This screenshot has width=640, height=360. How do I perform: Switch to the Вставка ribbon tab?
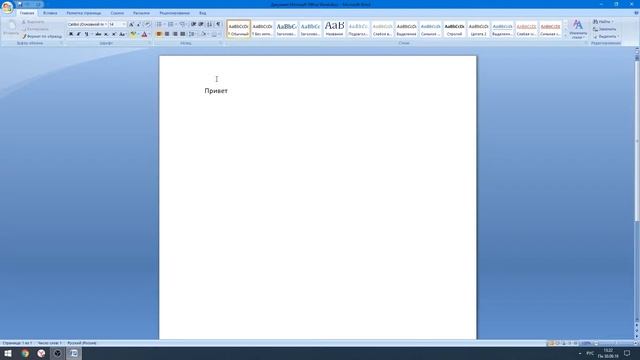[x=50, y=13]
